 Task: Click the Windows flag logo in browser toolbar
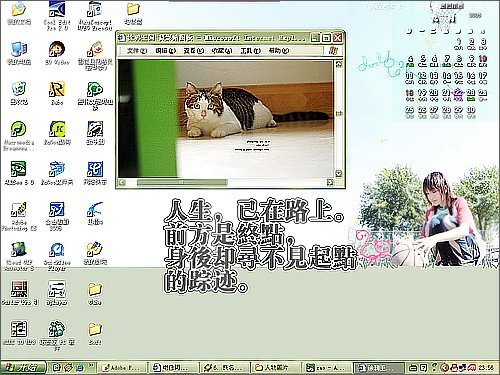333,51
